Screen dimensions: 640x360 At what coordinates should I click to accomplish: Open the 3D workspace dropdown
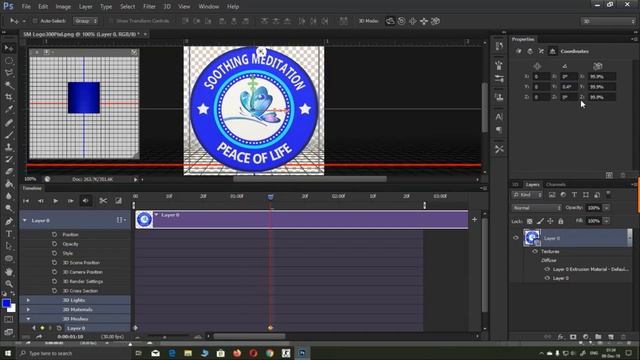[x=608, y=21]
